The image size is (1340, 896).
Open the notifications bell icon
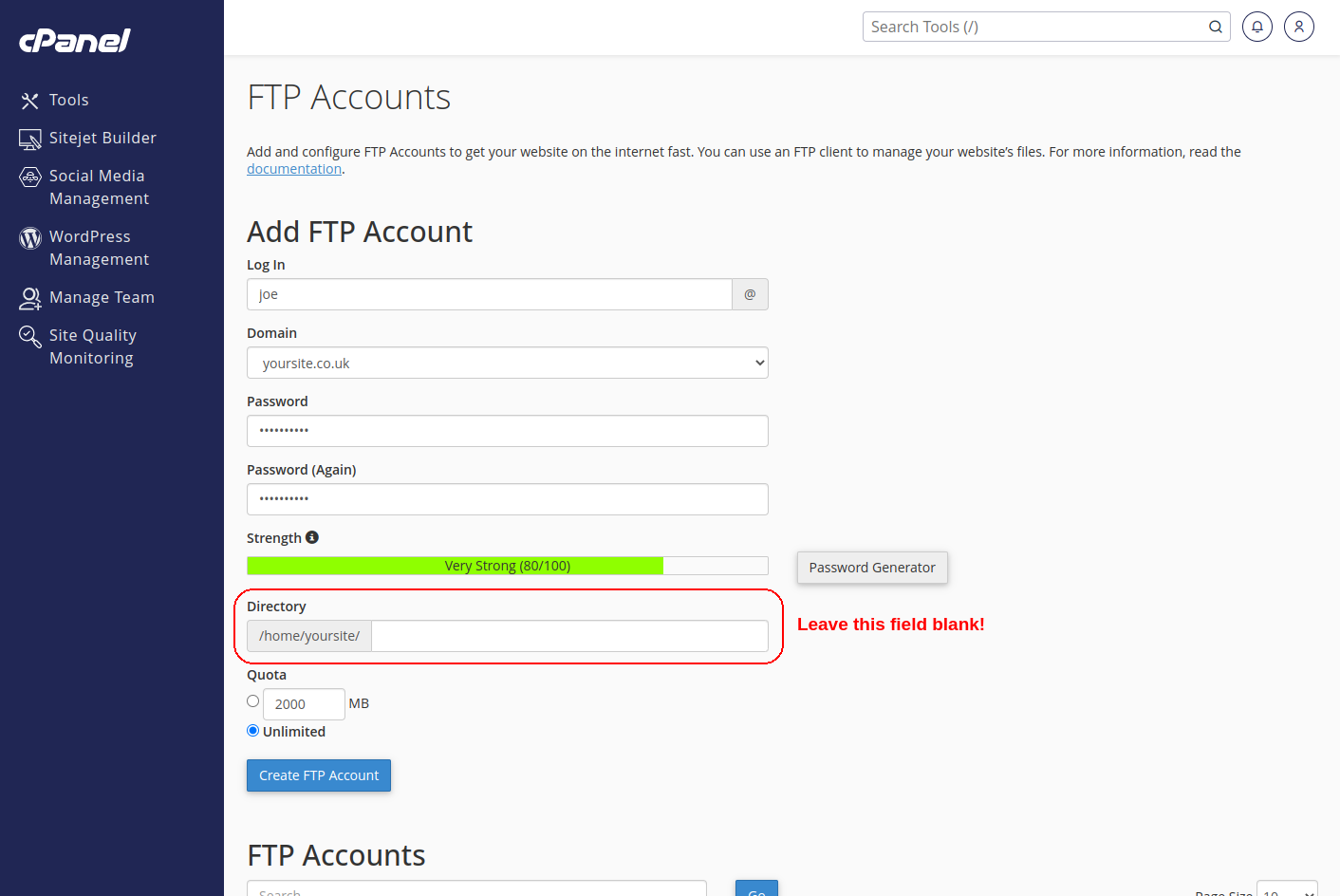(1256, 27)
